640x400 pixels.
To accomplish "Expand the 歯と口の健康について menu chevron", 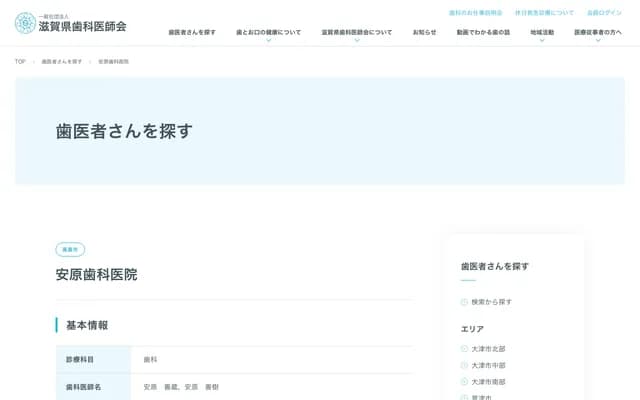I will pos(268,41).
